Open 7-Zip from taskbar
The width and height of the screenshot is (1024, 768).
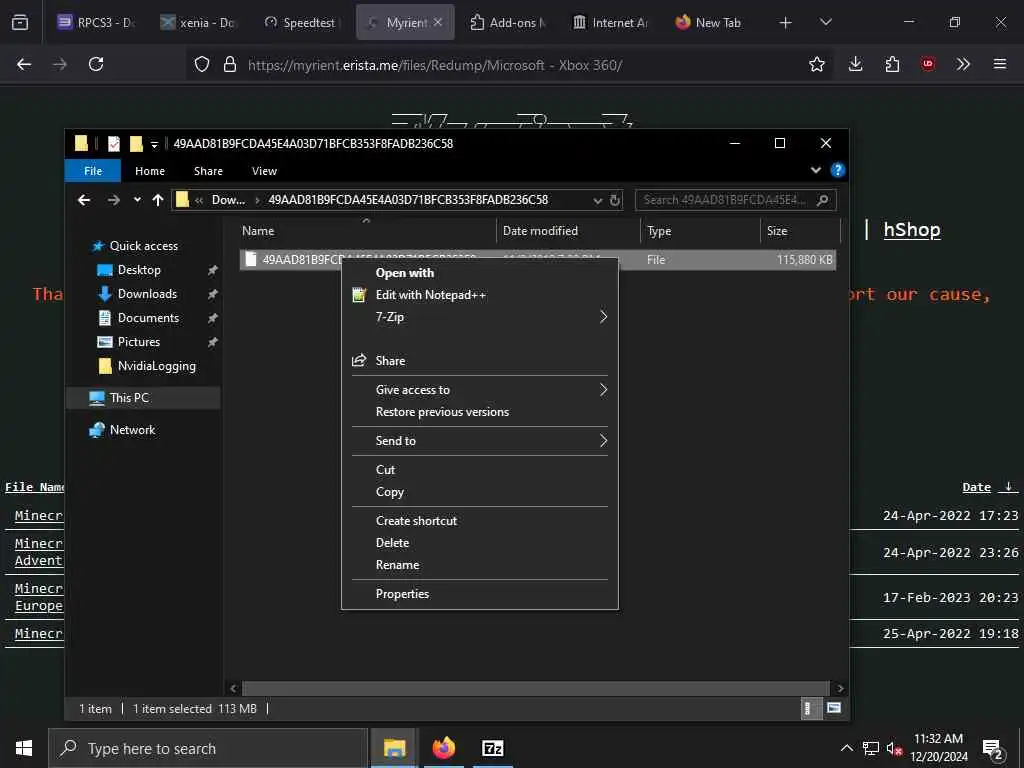[492, 748]
